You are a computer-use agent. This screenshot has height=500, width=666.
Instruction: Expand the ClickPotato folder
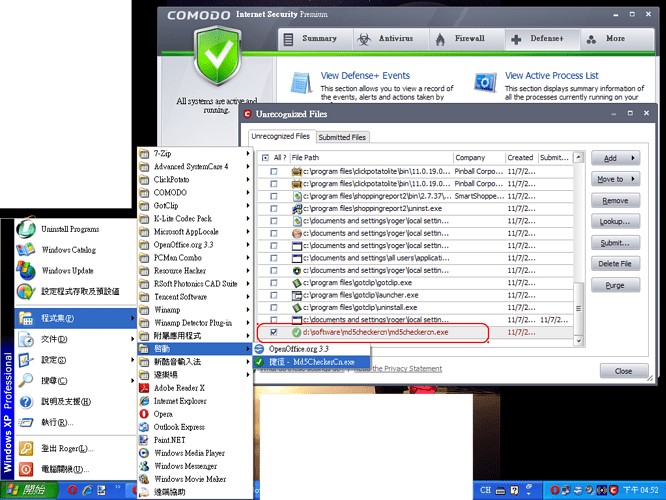tap(196, 180)
